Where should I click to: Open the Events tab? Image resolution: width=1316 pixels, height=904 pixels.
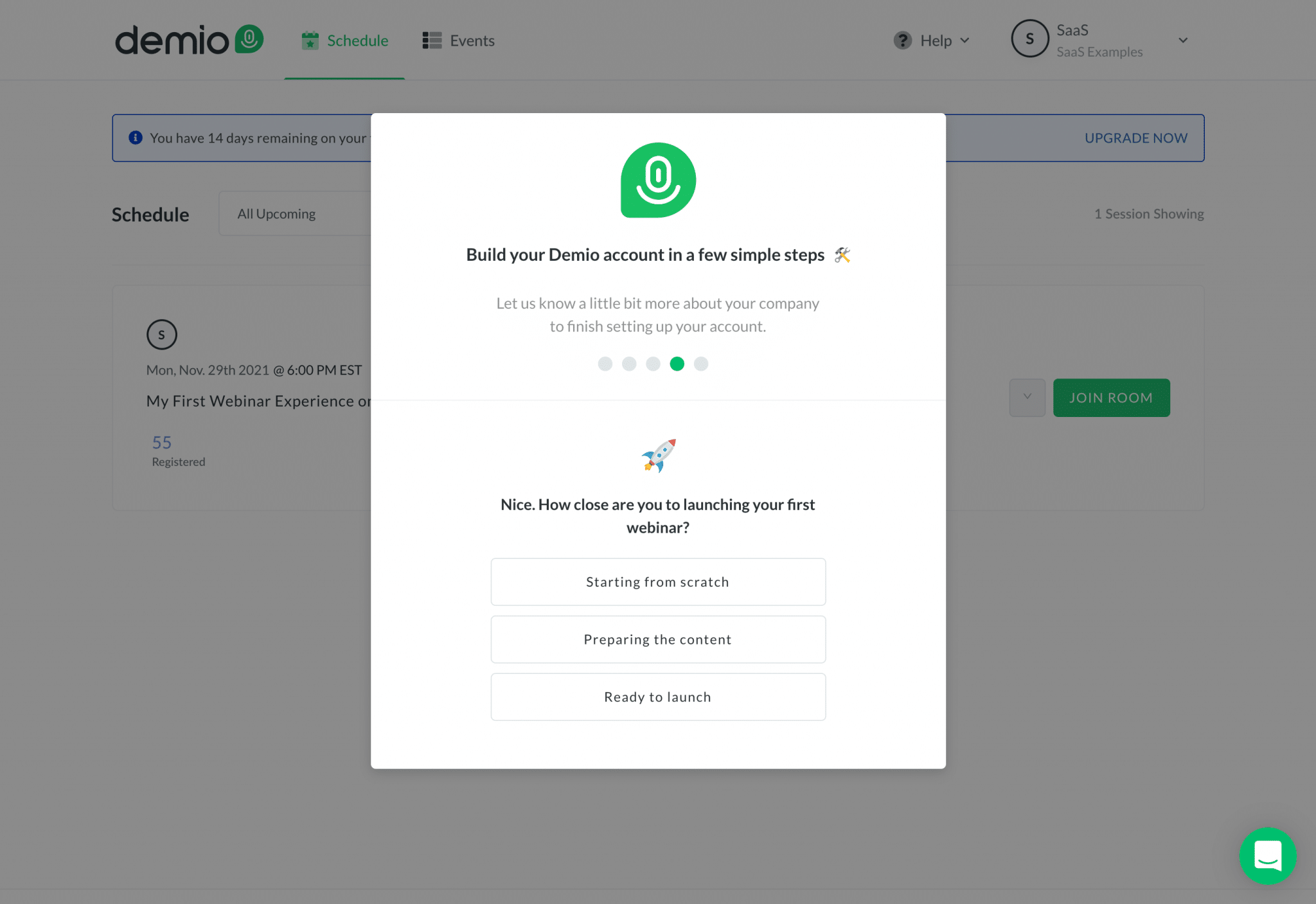[458, 40]
